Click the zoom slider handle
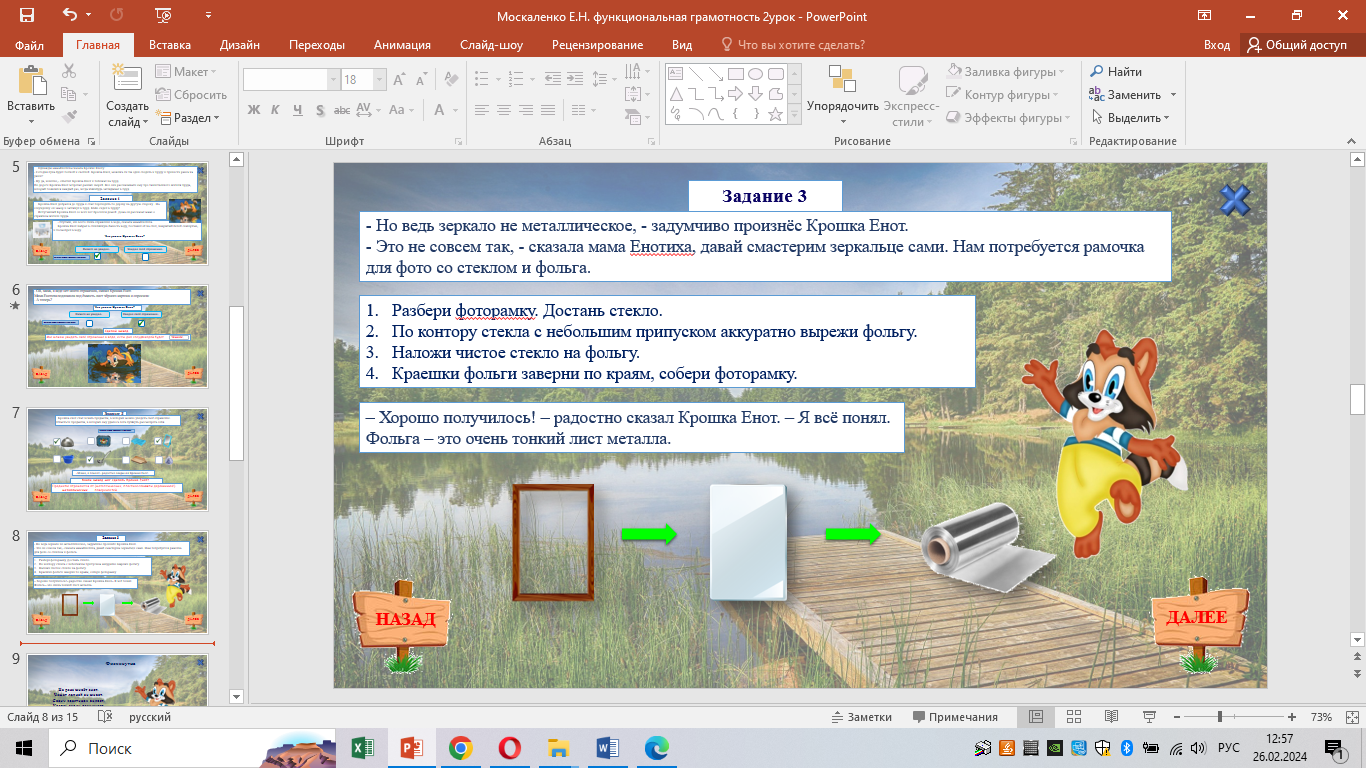 coord(1220,717)
